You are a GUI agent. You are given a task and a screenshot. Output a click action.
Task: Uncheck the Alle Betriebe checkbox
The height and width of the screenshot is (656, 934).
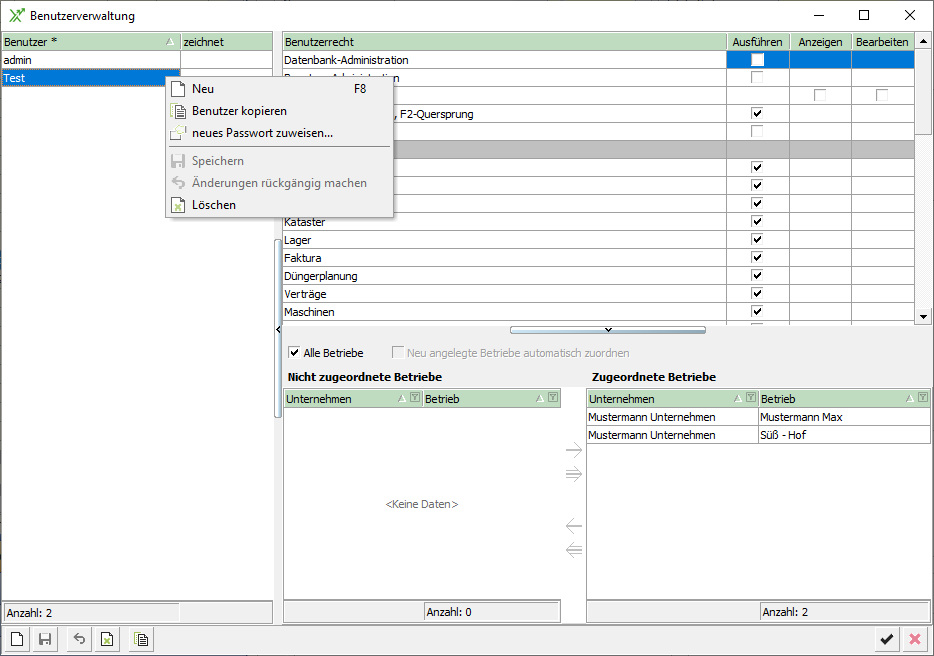[x=294, y=353]
